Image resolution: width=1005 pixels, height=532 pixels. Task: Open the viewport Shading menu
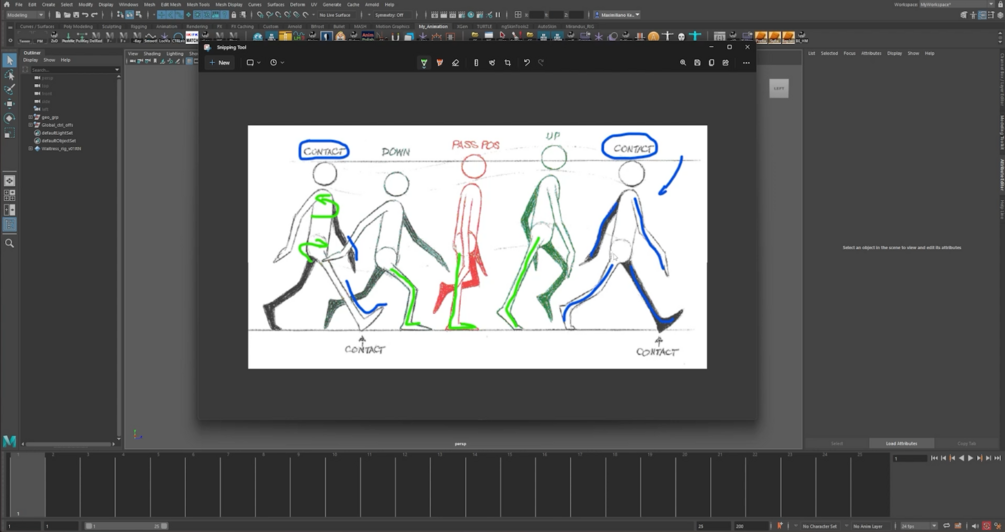(x=152, y=54)
